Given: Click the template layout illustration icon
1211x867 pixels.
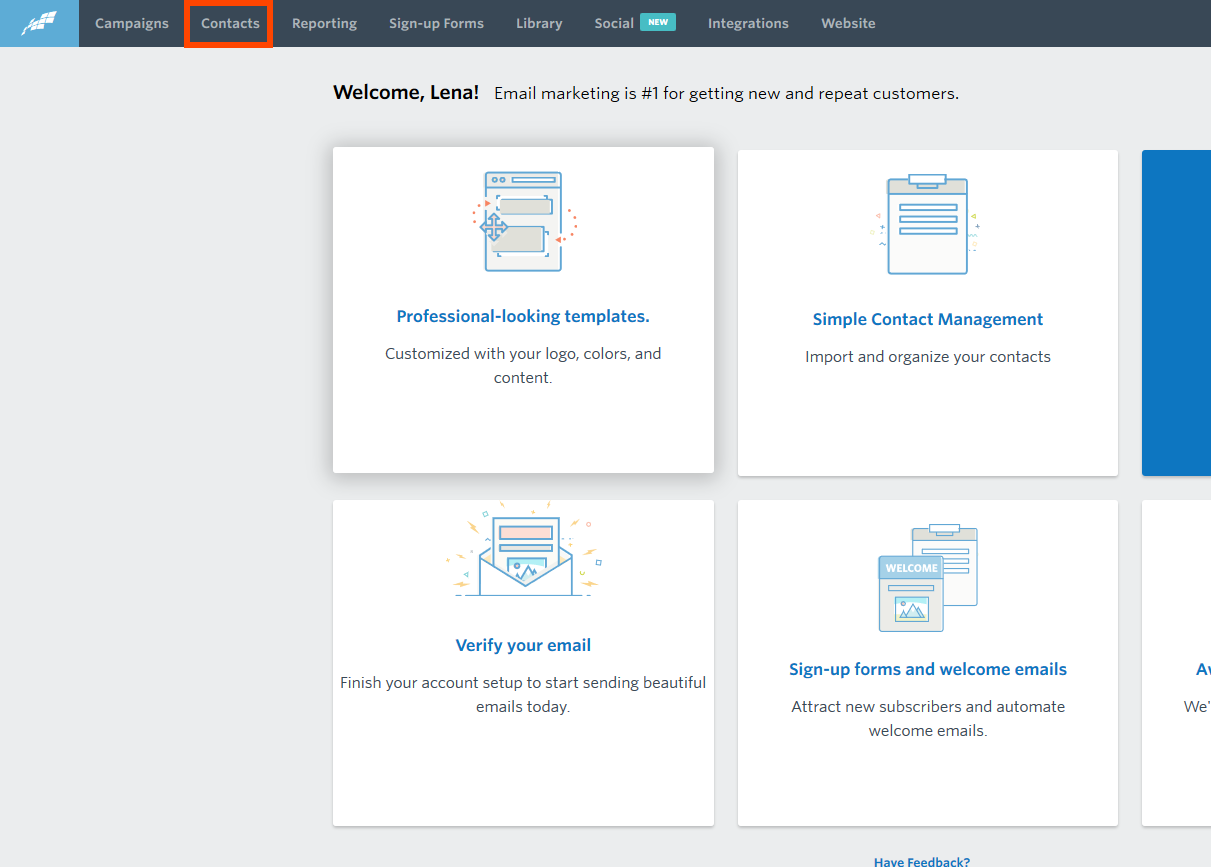Looking at the screenshot, I should coord(523,222).
